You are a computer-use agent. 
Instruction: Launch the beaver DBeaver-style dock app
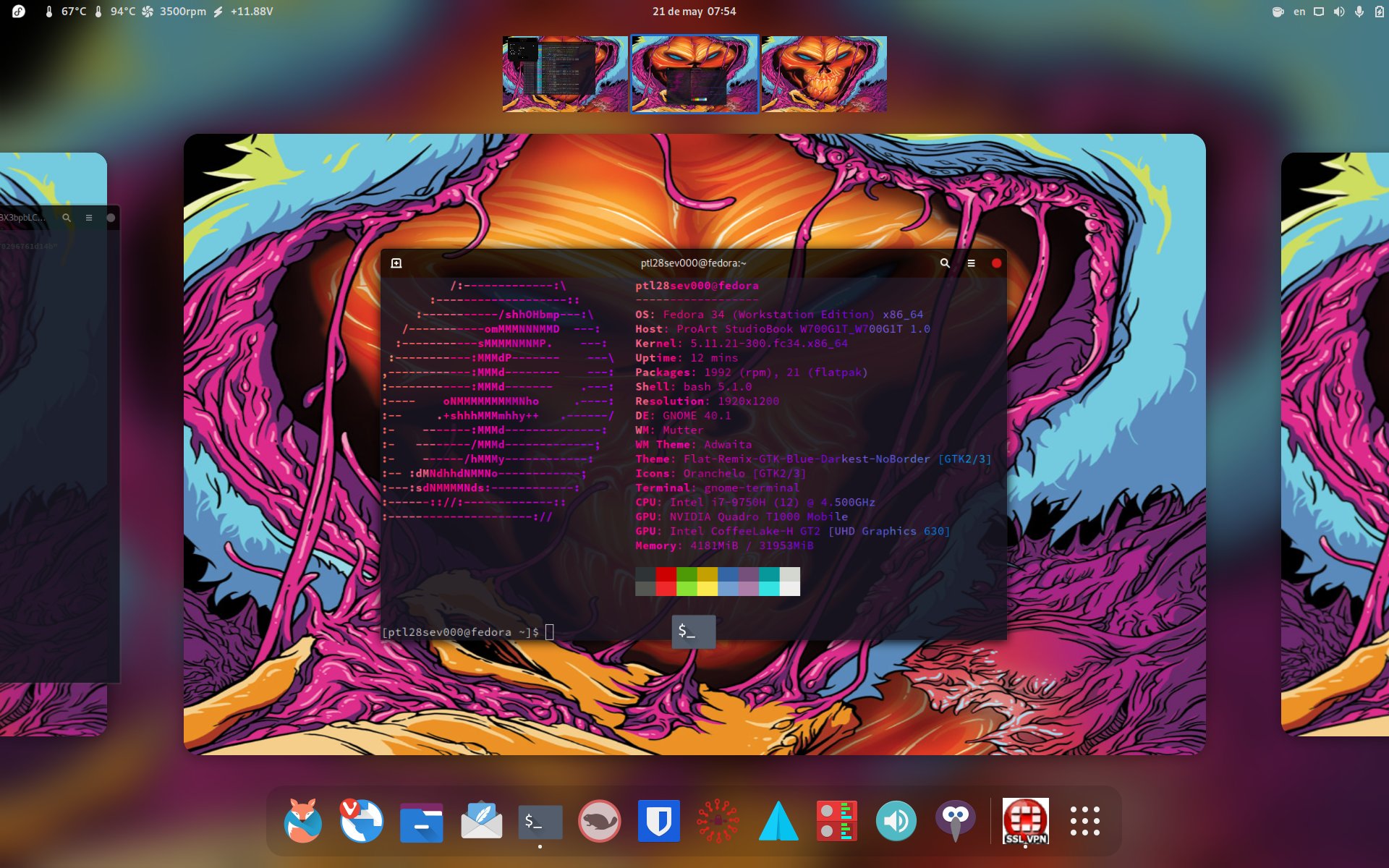point(599,822)
